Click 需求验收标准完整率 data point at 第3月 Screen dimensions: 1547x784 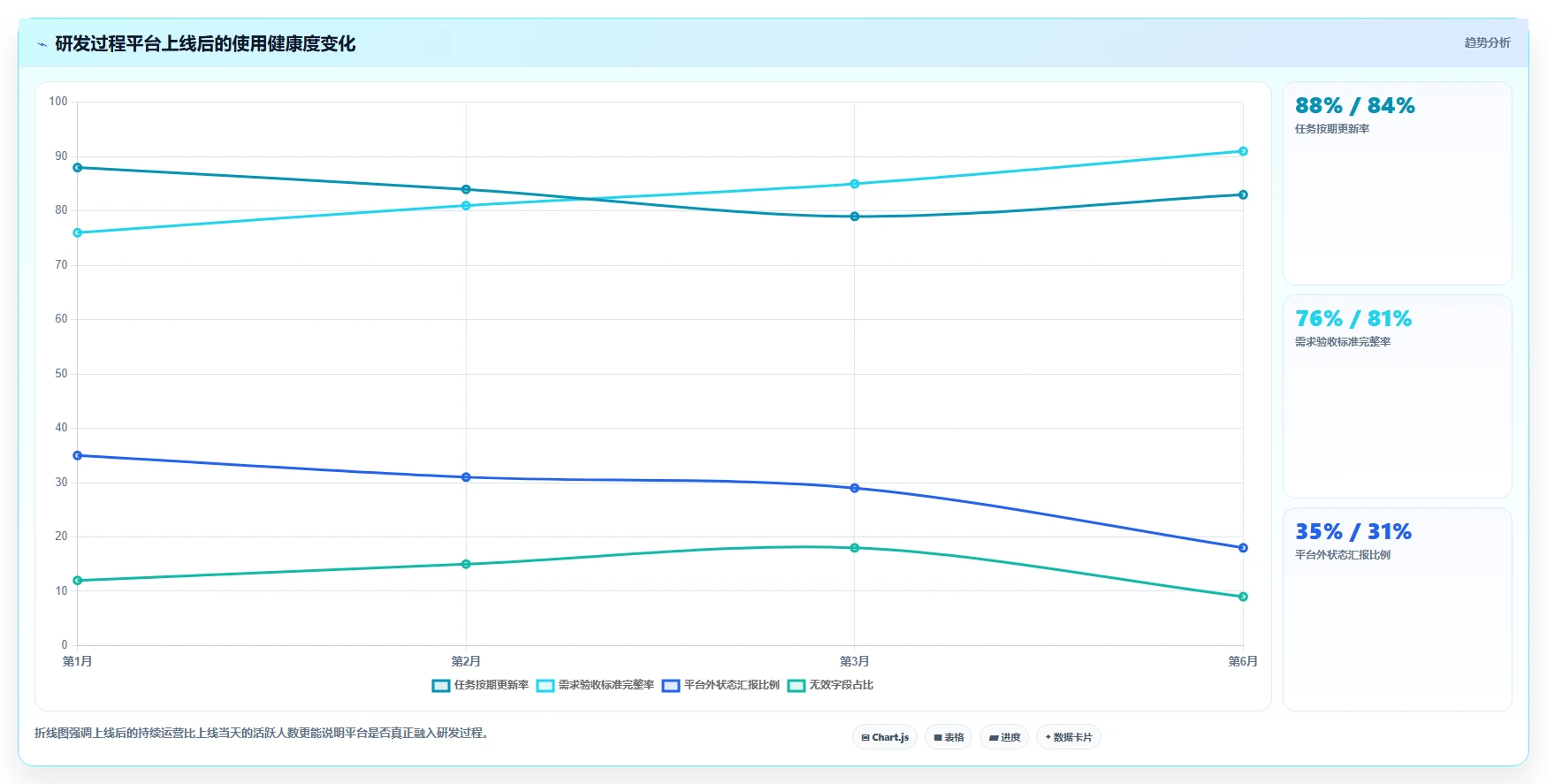click(x=855, y=184)
